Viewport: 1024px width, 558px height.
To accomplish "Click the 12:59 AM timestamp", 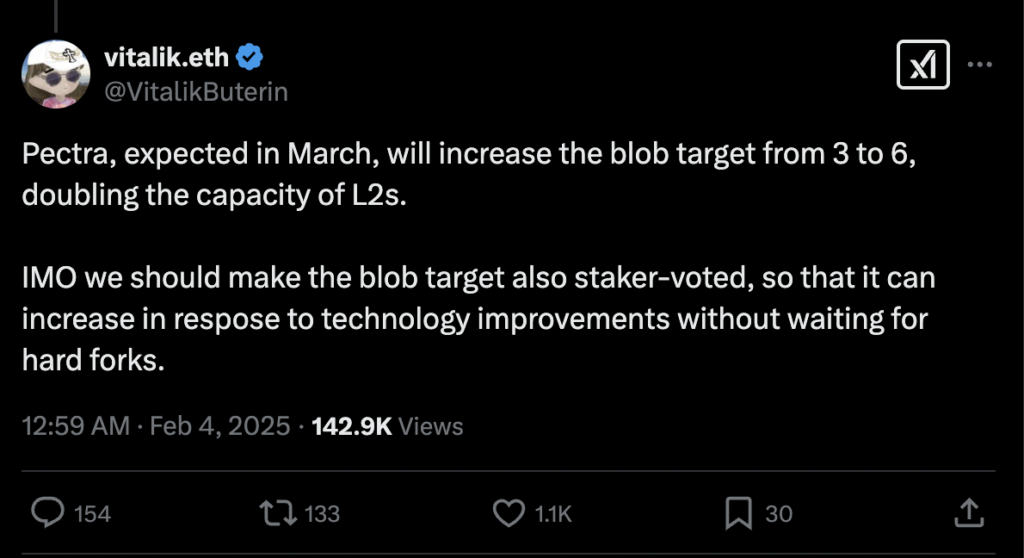I will 75,426.
